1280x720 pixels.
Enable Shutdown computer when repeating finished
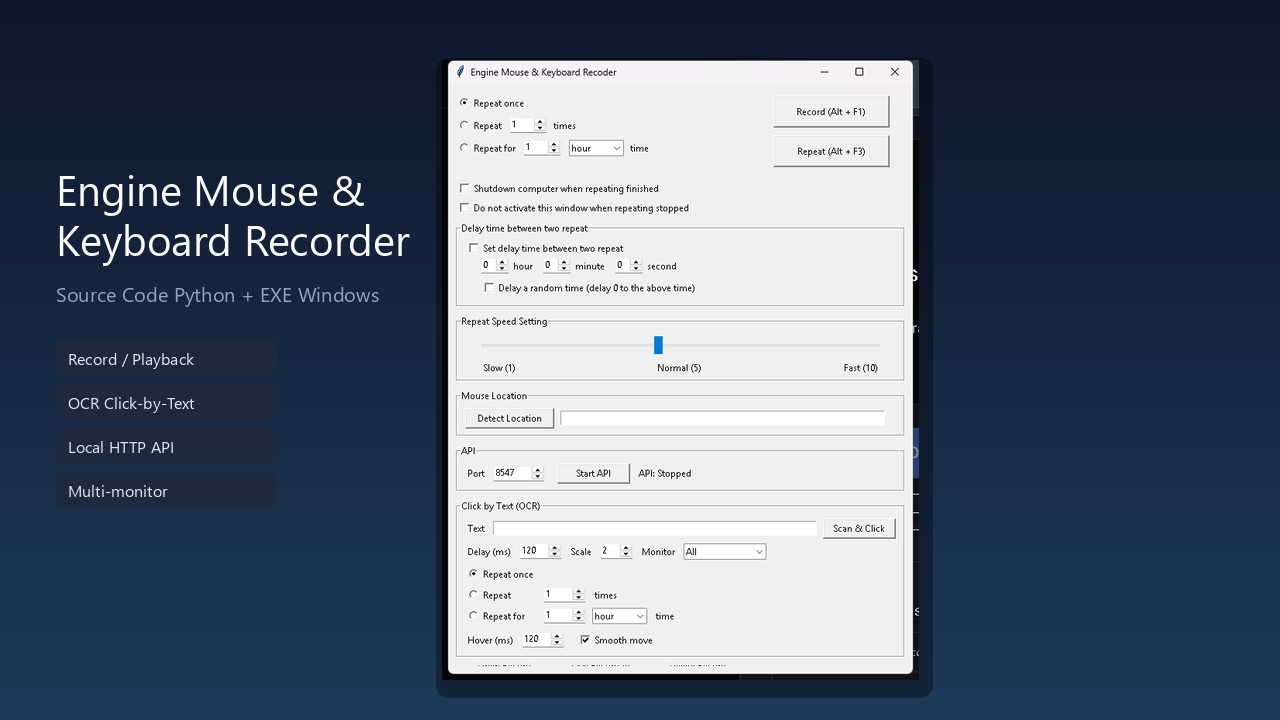[464, 188]
